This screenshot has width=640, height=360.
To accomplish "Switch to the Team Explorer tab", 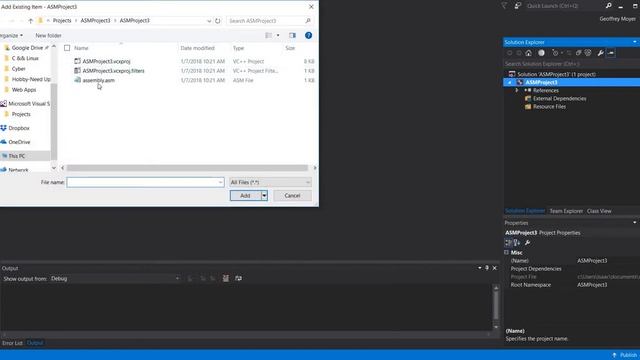I will [x=566, y=211].
